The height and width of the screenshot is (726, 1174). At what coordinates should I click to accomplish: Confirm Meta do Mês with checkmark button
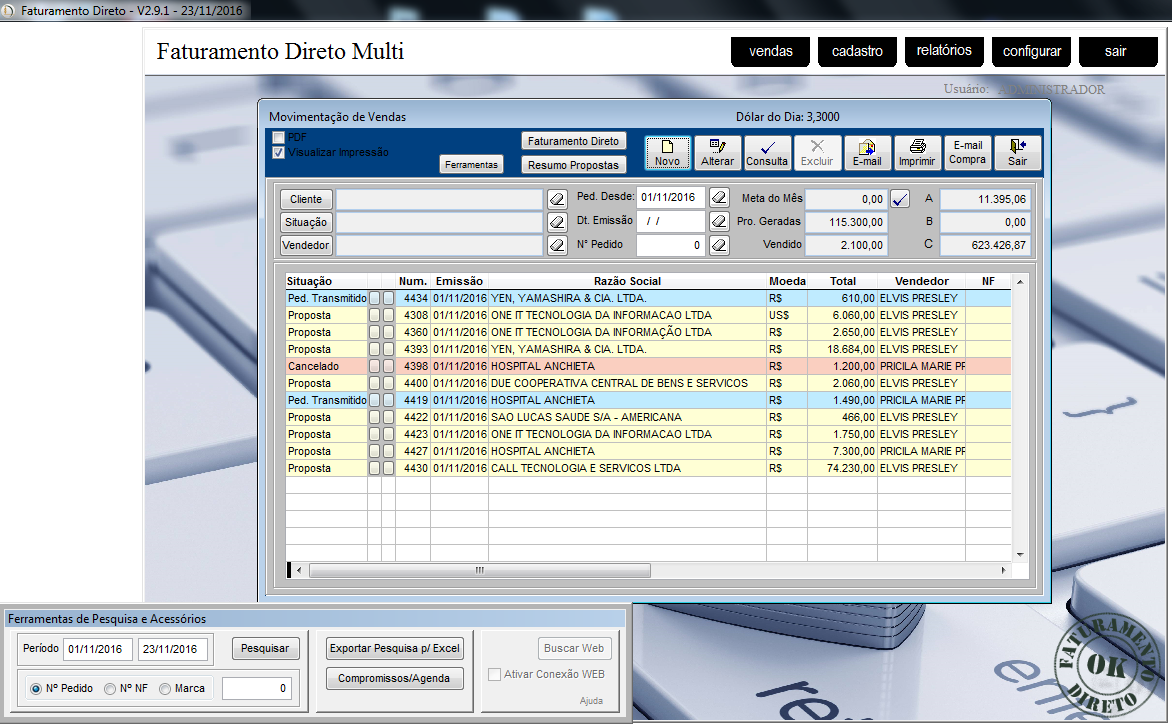901,199
